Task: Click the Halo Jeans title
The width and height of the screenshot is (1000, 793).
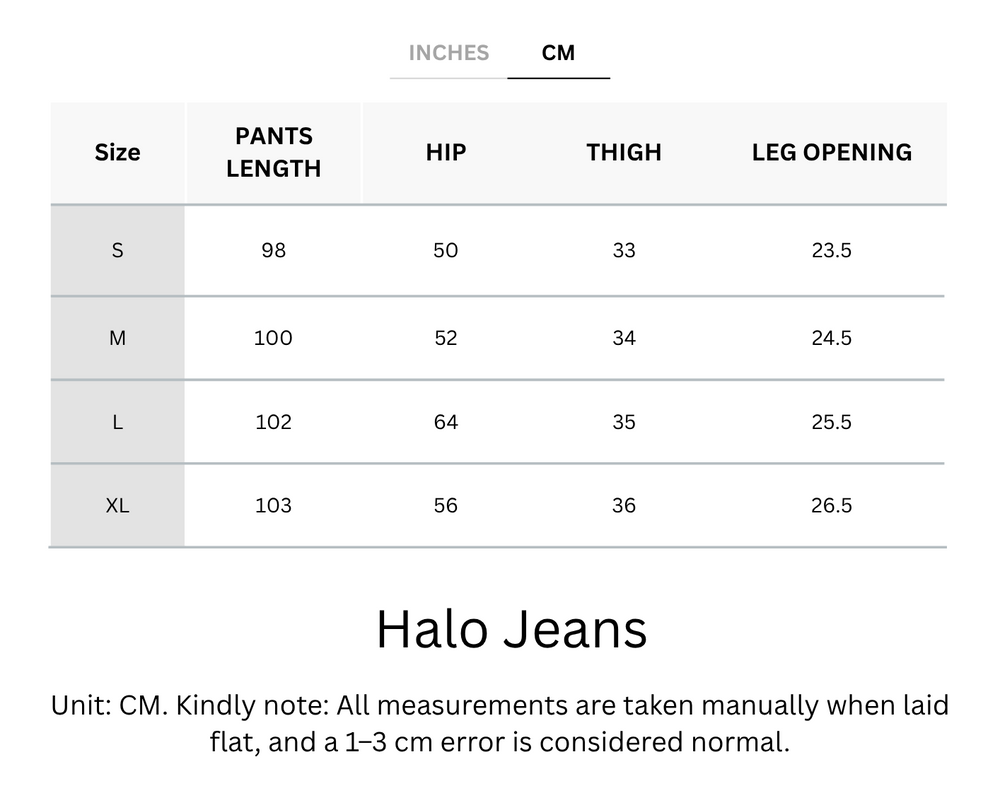Action: point(512,630)
